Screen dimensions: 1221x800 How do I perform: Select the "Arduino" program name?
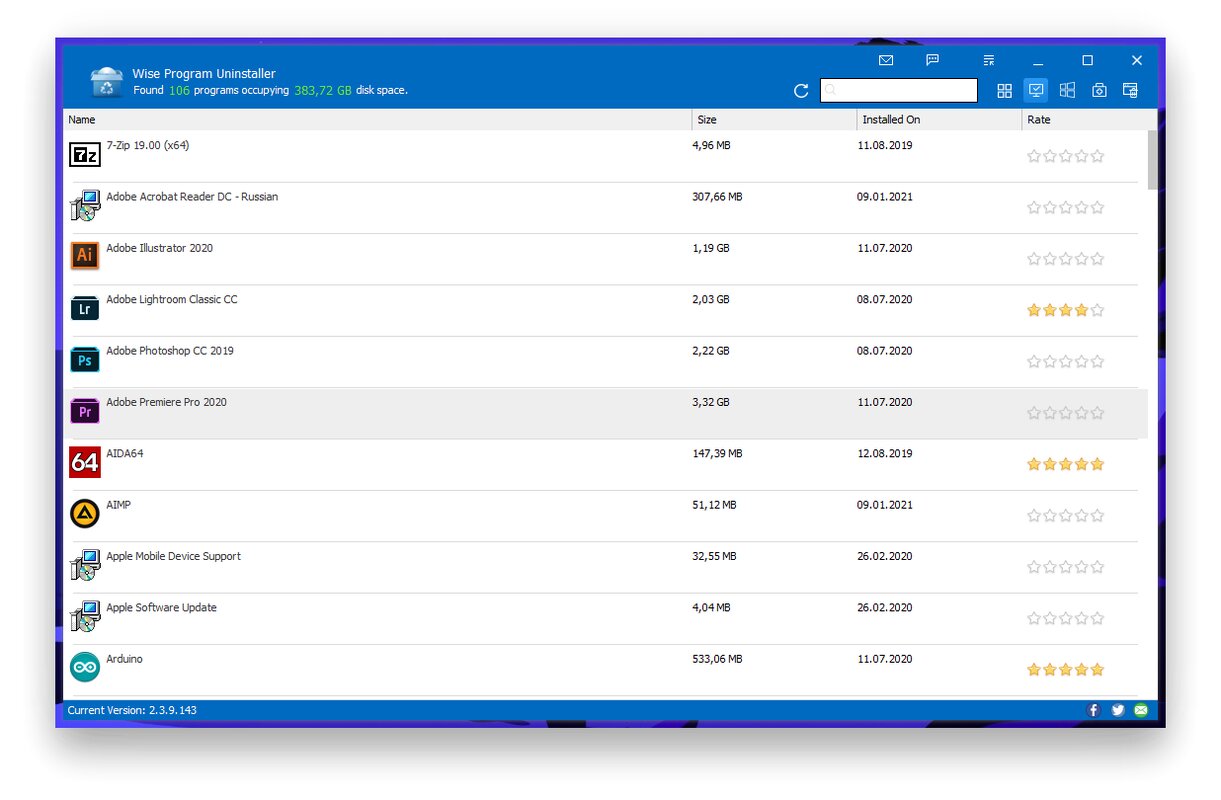point(125,659)
